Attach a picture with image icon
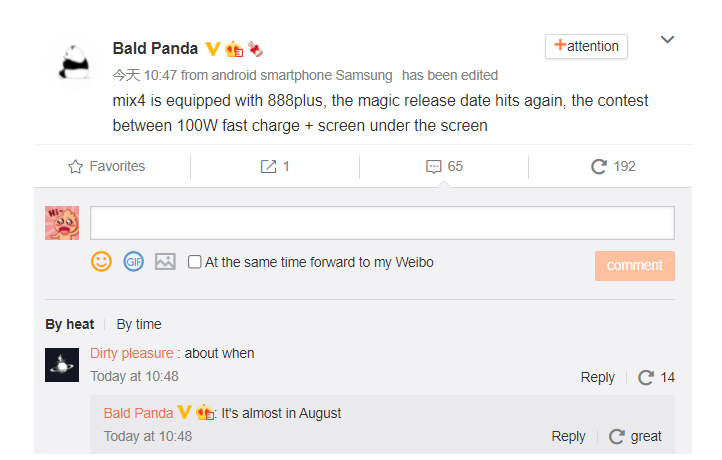 165,262
